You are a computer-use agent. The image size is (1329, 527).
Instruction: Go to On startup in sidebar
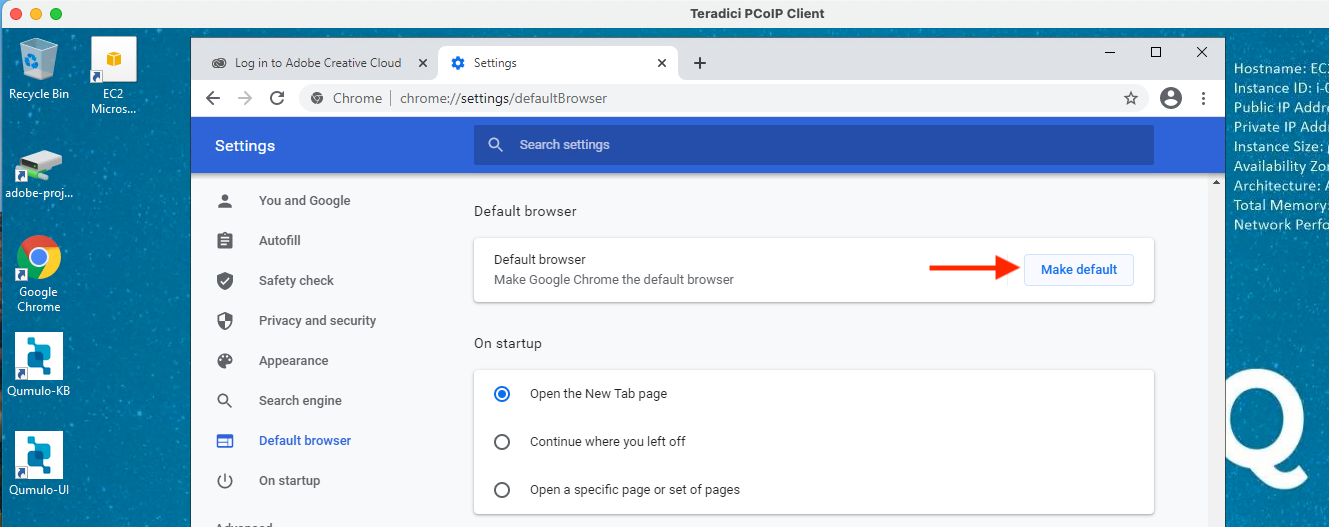[289, 481]
